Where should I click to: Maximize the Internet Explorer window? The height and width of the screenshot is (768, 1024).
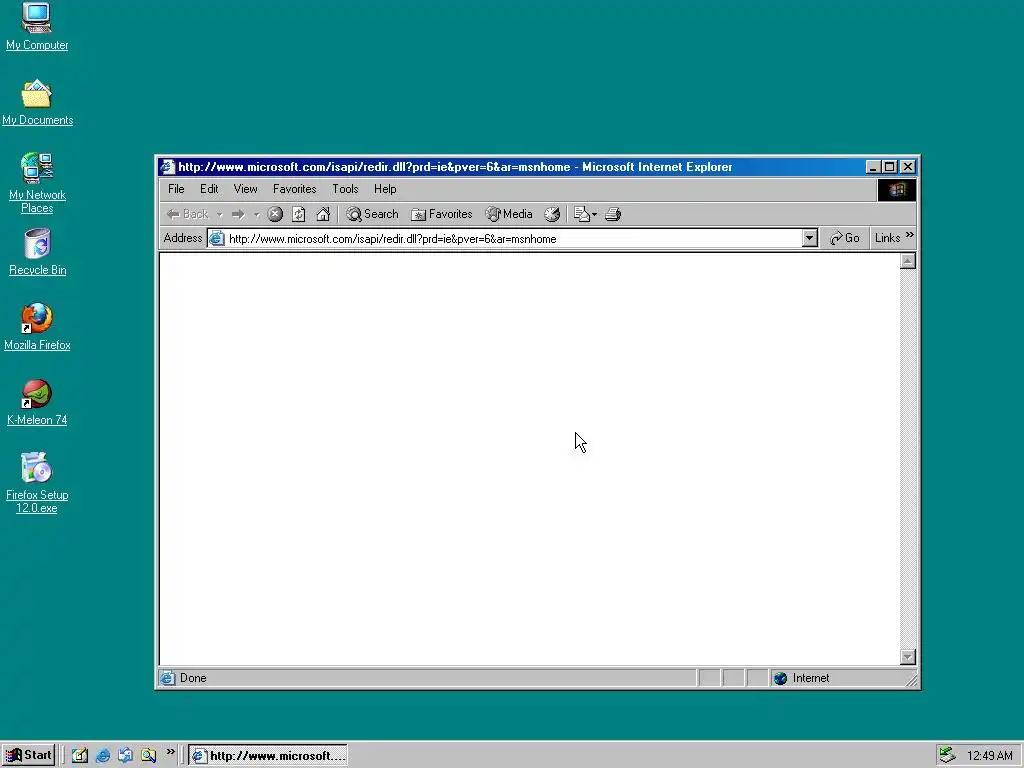point(889,167)
